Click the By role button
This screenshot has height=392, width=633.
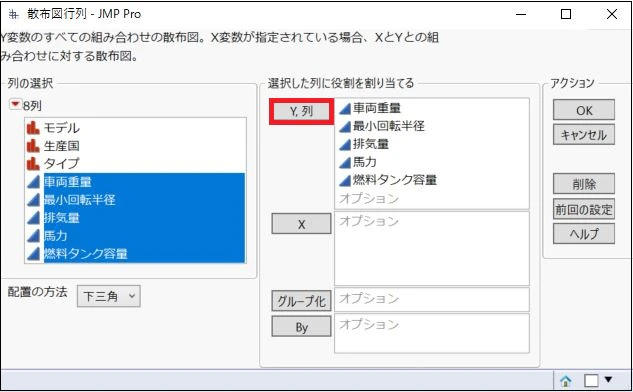click(302, 327)
